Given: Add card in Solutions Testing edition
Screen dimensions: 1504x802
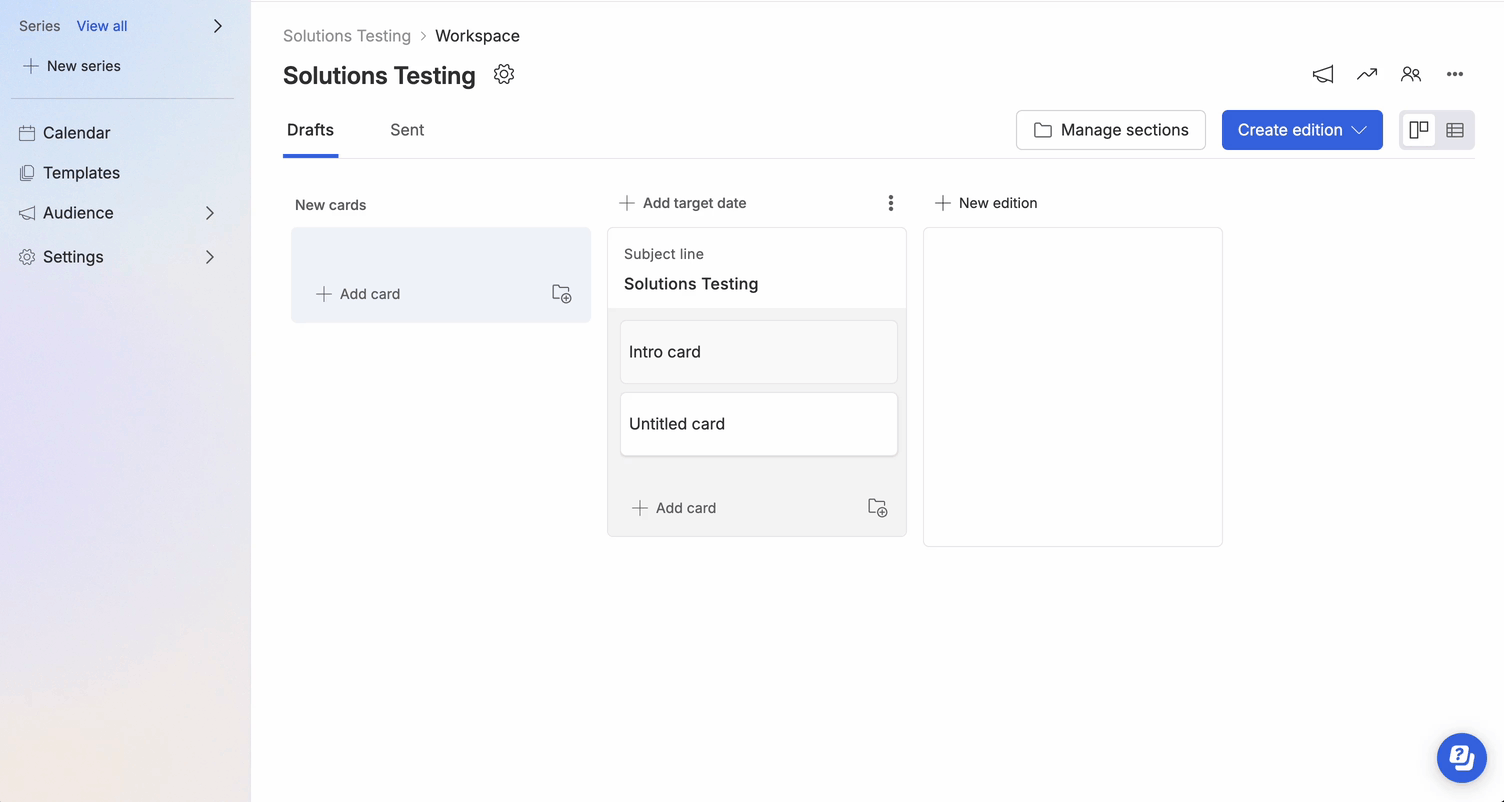Looking at the screenshot, I should pos(674,508).
